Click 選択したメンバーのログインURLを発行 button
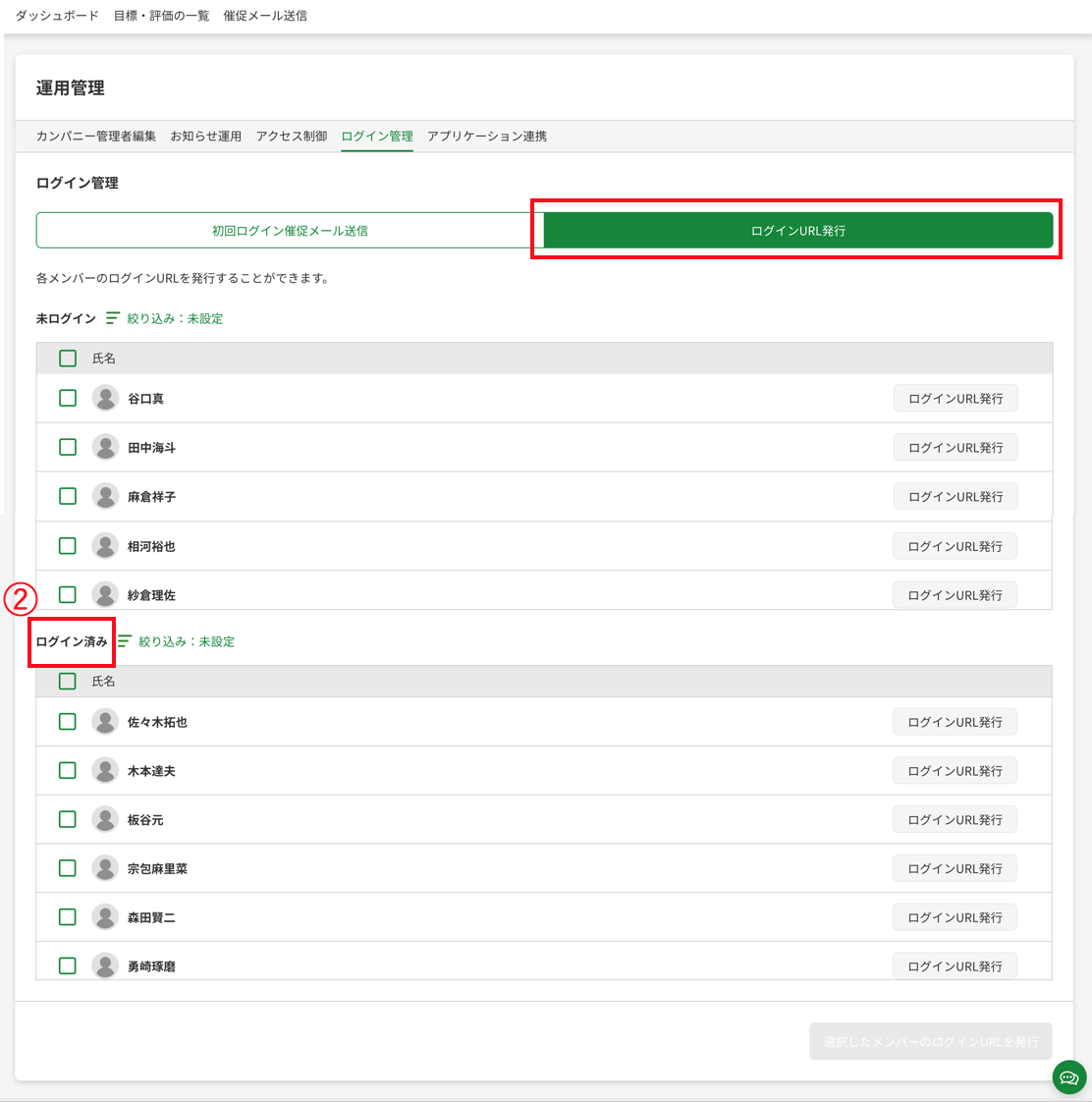Viewport: 1092px width, 1102px height. point(930,1041)
